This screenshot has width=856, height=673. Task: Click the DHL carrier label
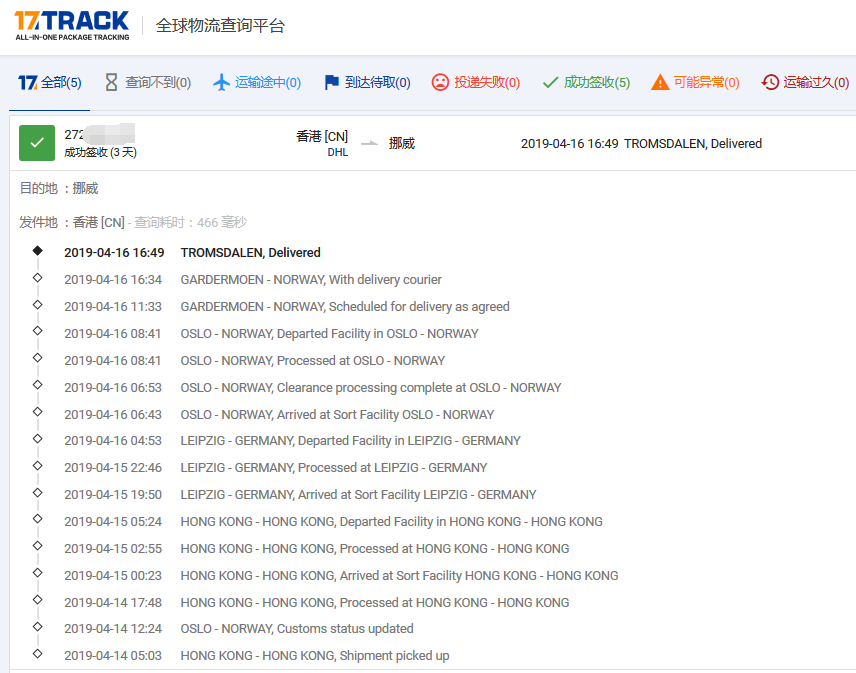337,152
